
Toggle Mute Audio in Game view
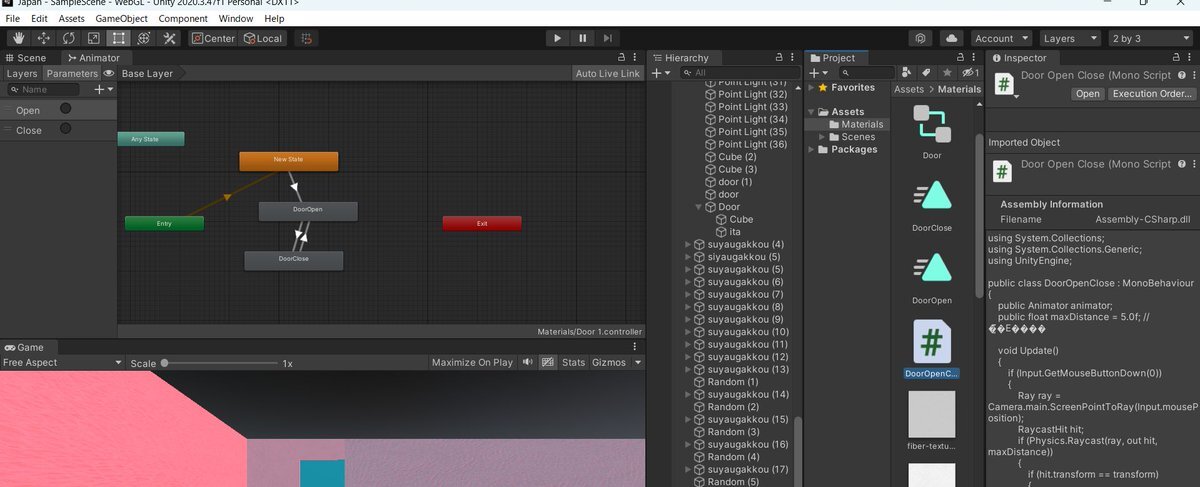point(527,362)
